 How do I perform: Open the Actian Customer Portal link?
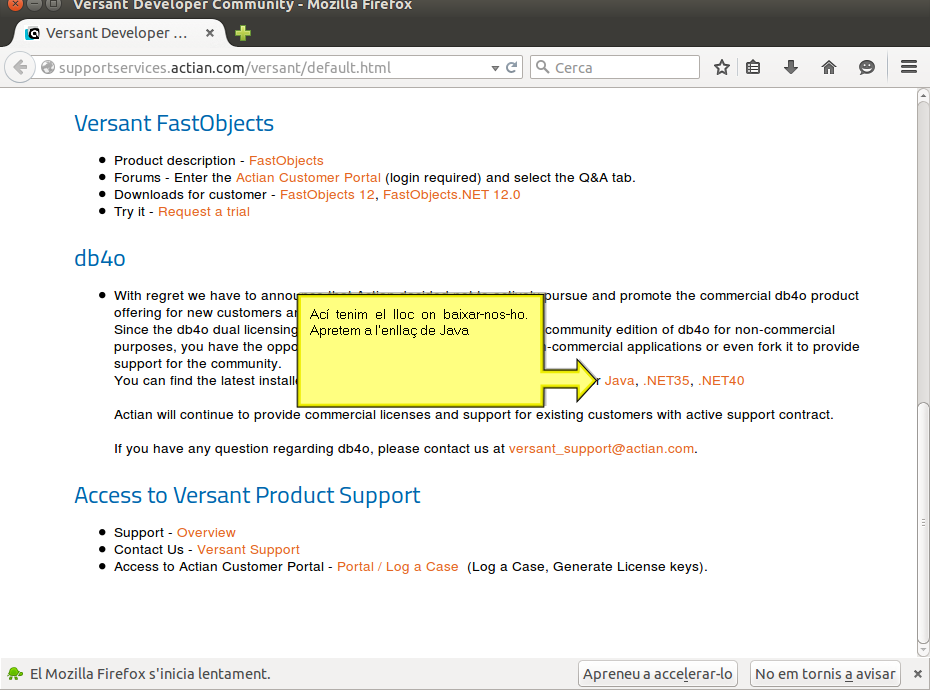pos(308,177)
